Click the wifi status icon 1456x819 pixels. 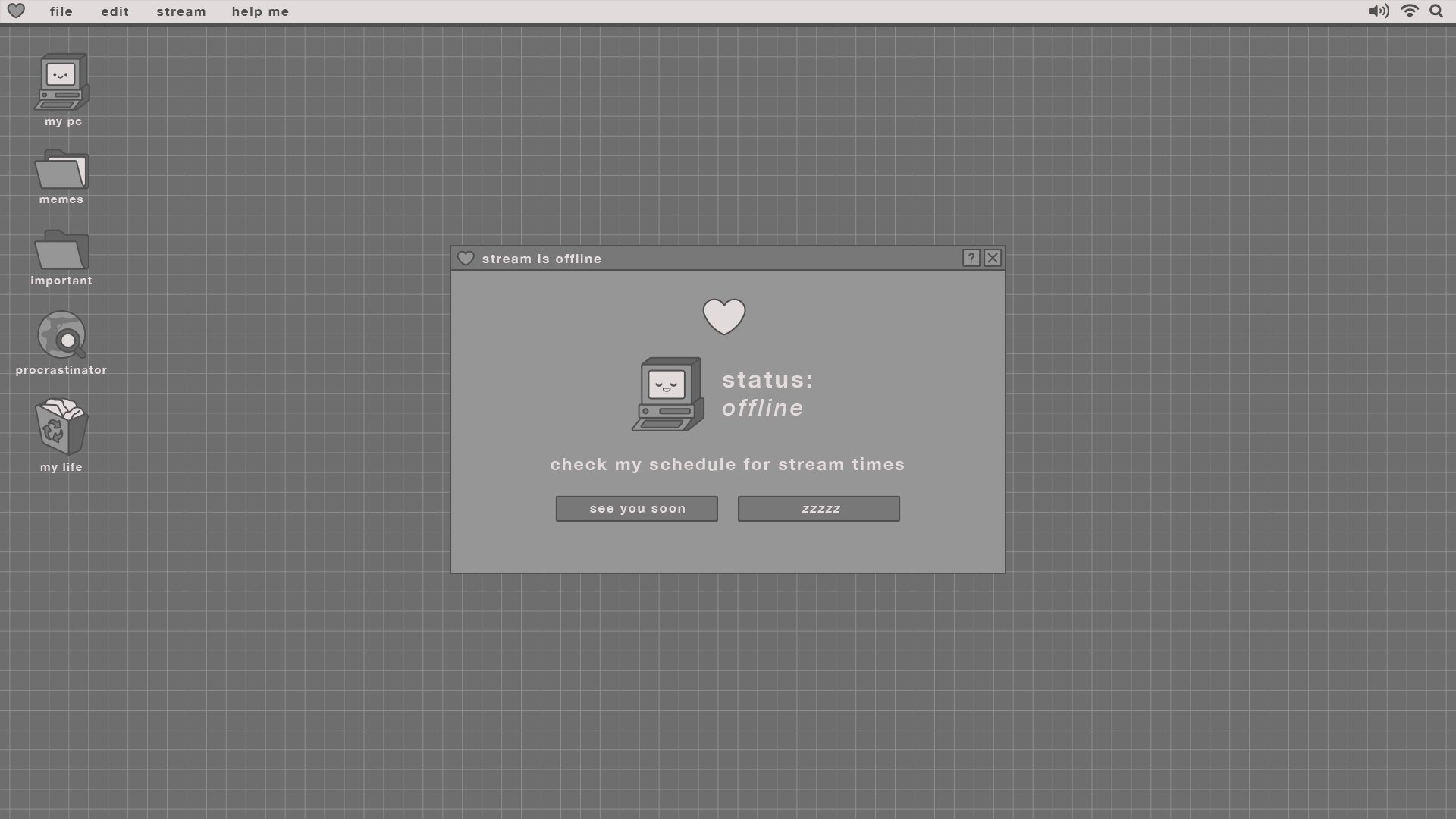(x=1410, y=11)
